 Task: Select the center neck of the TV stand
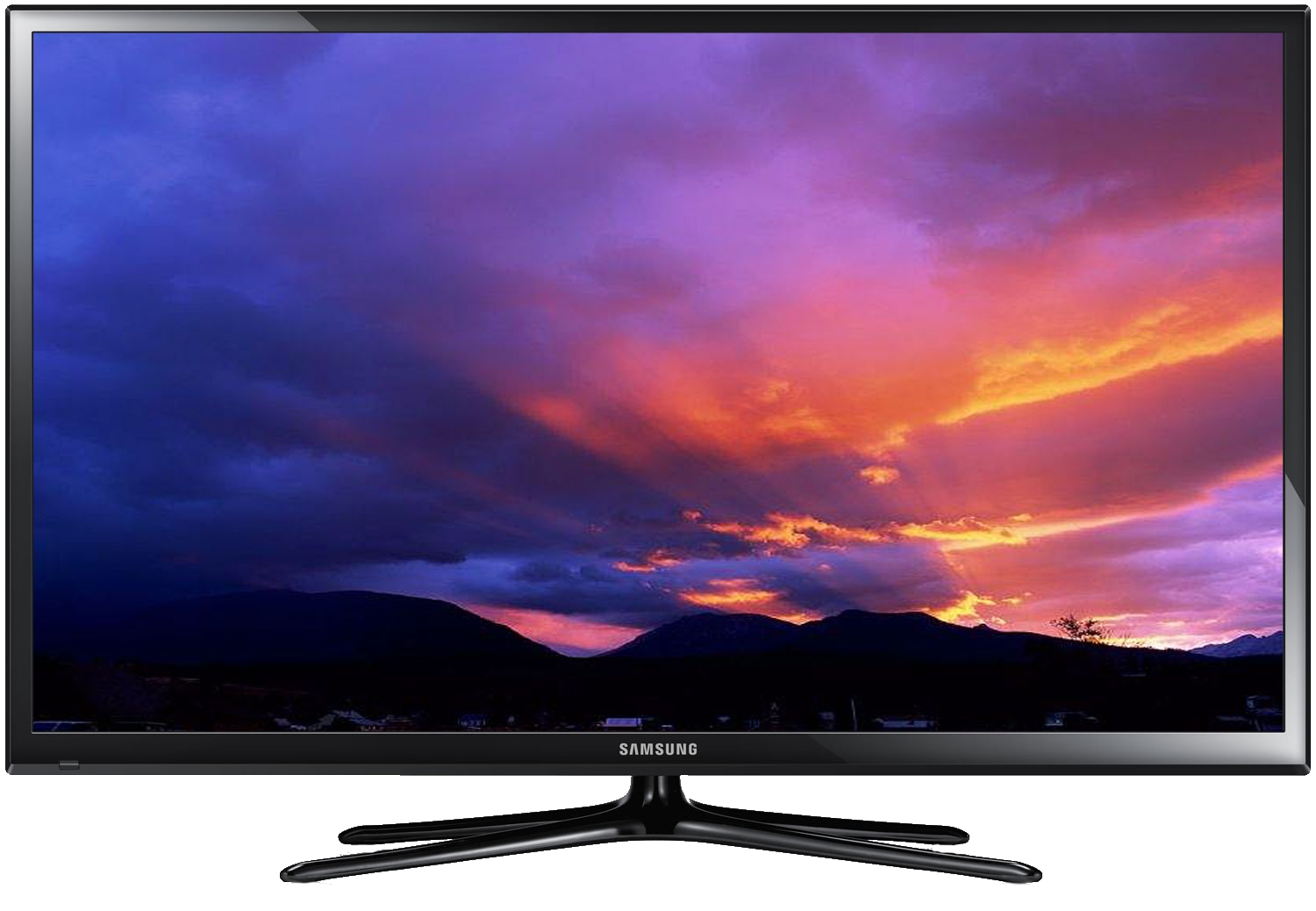click(x=658, y=788)
